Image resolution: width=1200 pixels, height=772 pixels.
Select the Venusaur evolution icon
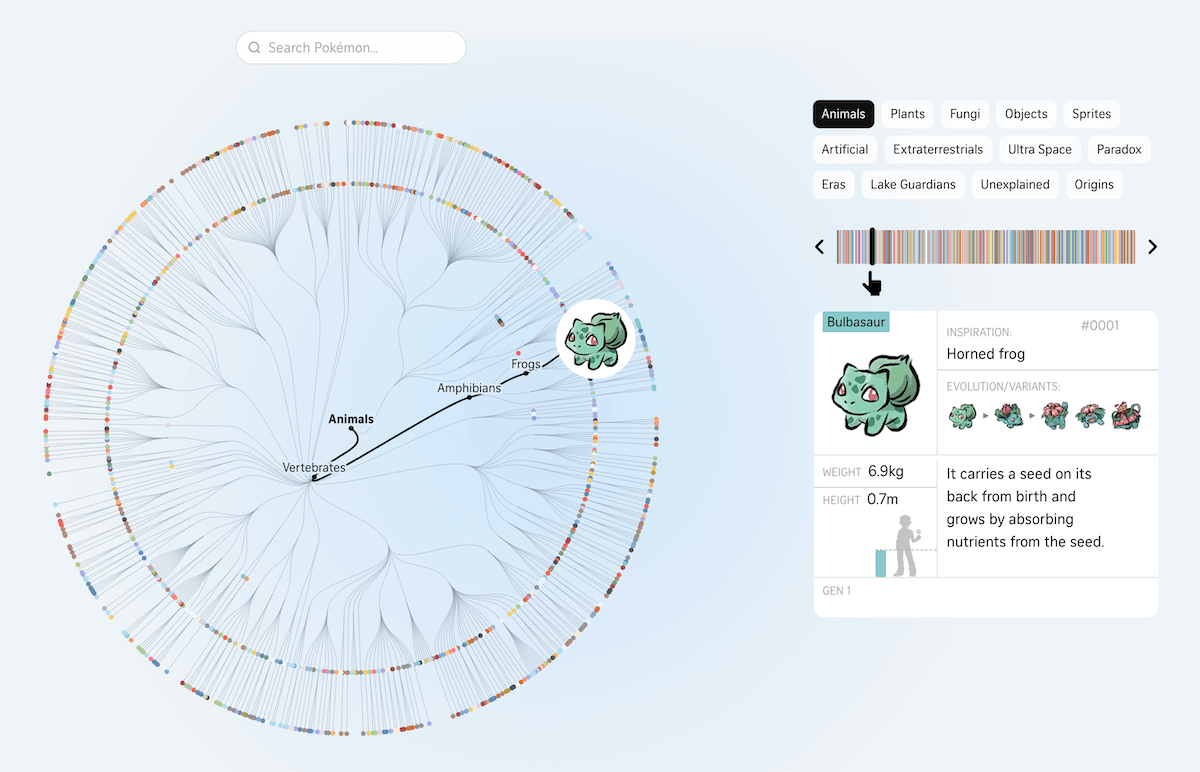pyautogui.click(x=1055, y=415)
